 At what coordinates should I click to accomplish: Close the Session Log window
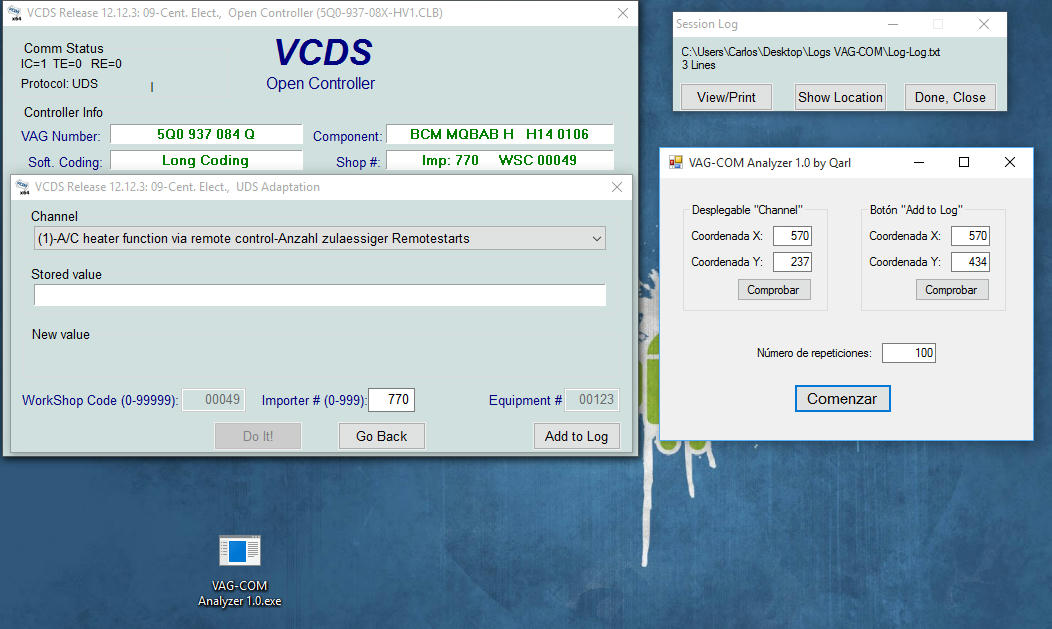pyautogui.click(x=984, y=24)
